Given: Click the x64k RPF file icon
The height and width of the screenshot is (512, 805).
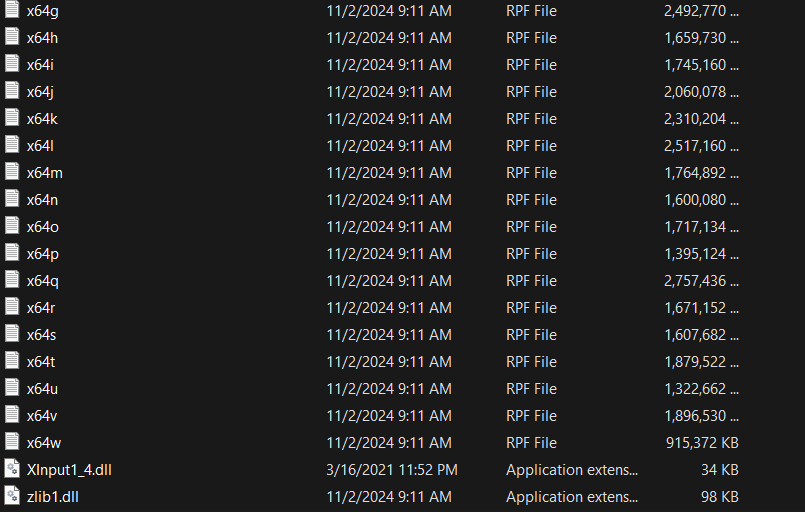Looking at the screenshot, I should pyautogui.click(x=12, y=119).
